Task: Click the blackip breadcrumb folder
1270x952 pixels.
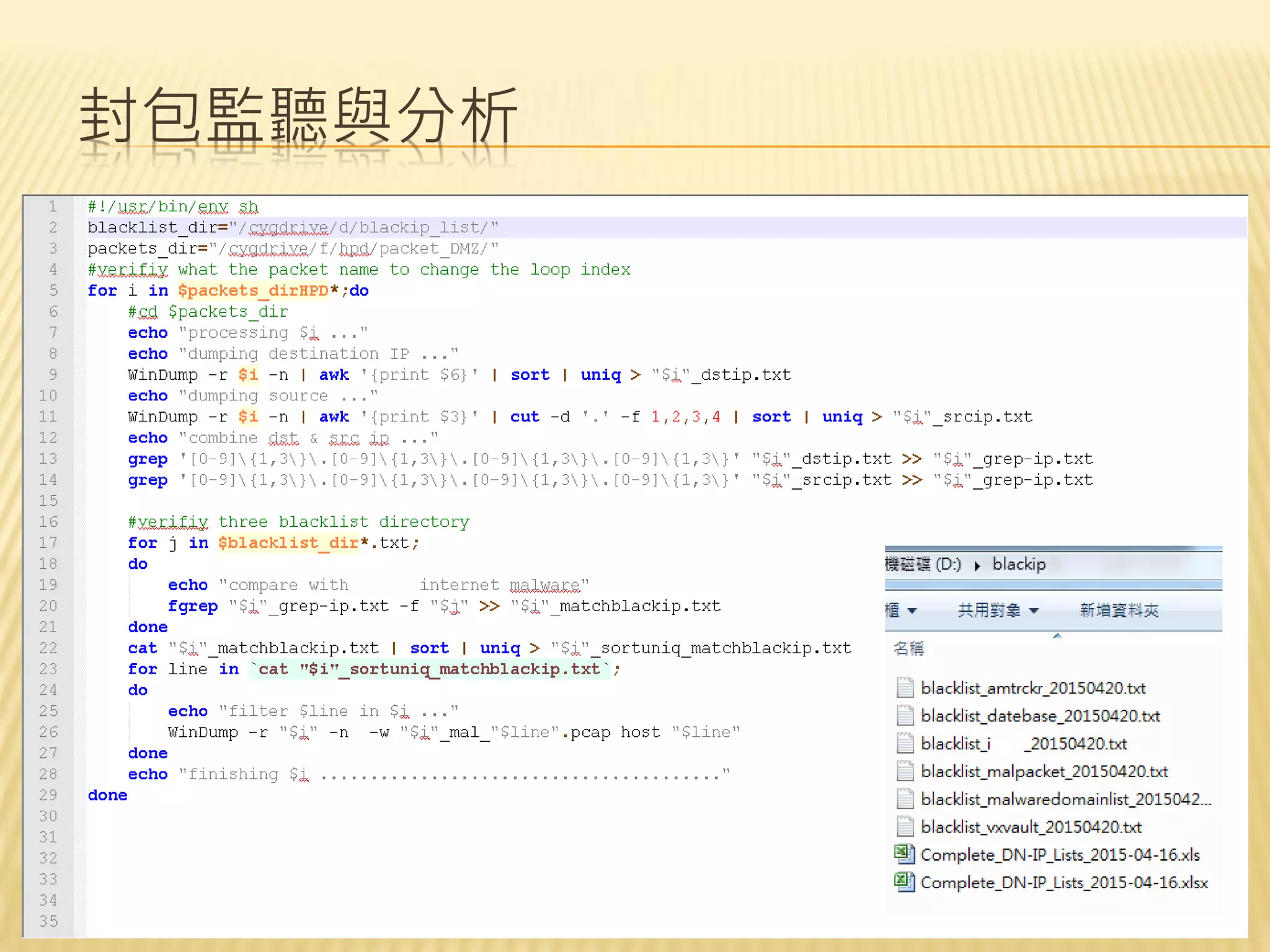Action: point(1019,564)
